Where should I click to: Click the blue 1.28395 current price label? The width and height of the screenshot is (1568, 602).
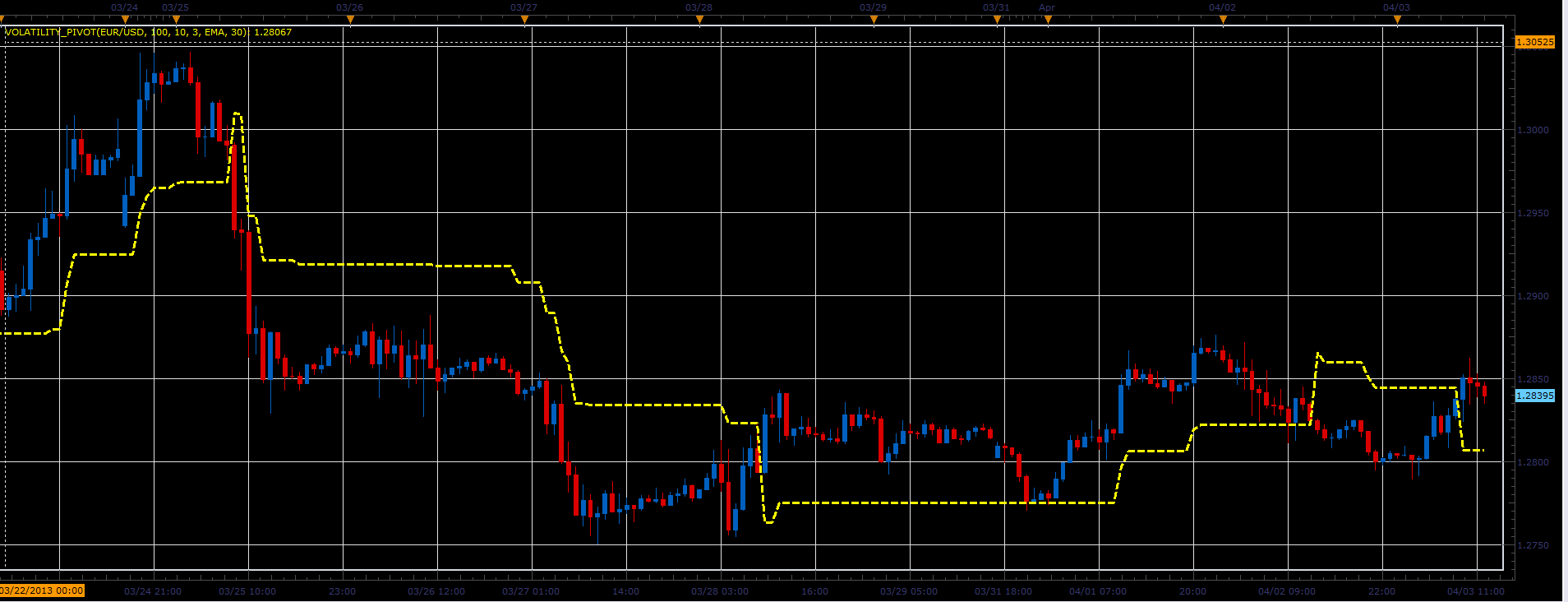(x=1535, y=396)
